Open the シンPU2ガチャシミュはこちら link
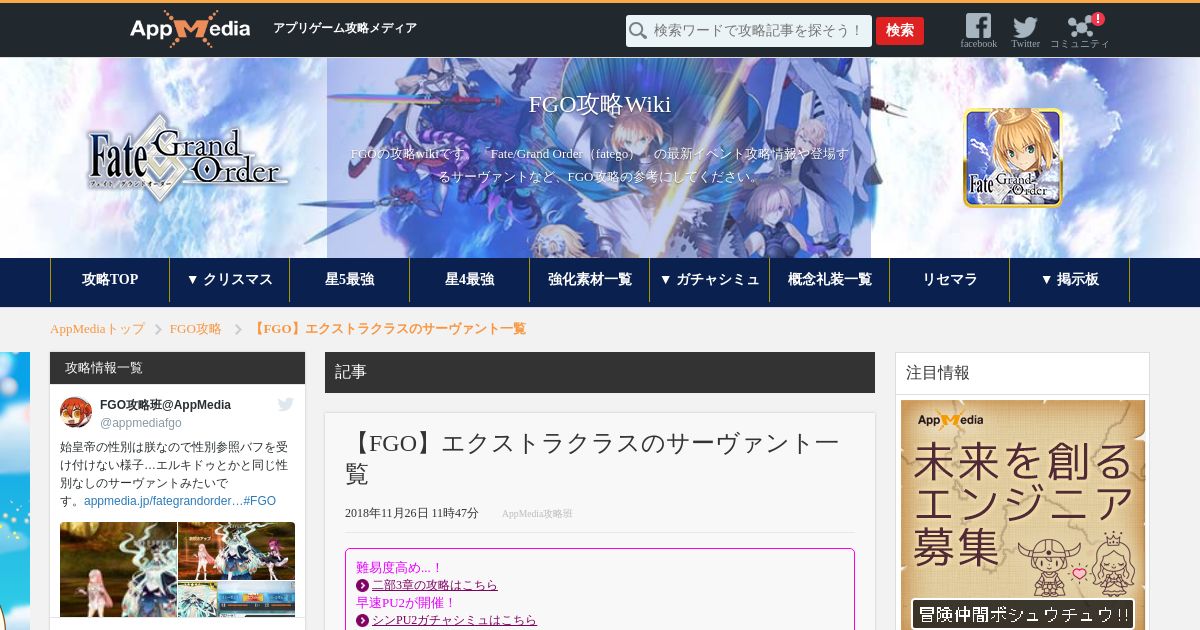 tap(454, 621)
